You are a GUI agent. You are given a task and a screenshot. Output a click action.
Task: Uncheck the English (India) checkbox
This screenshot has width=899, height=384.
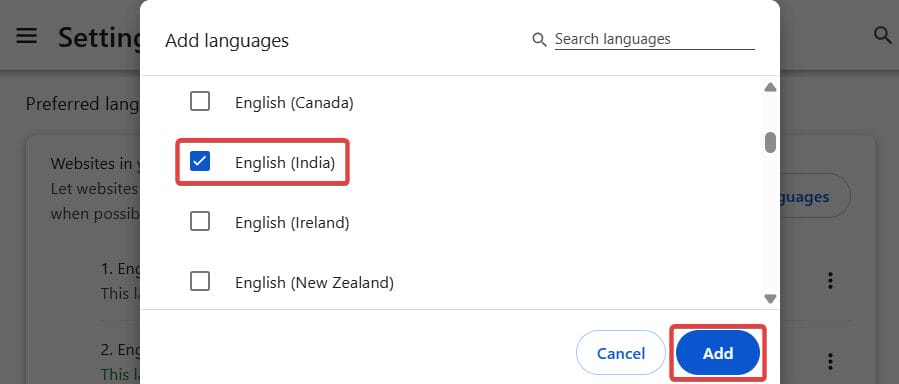pos(200,162)
